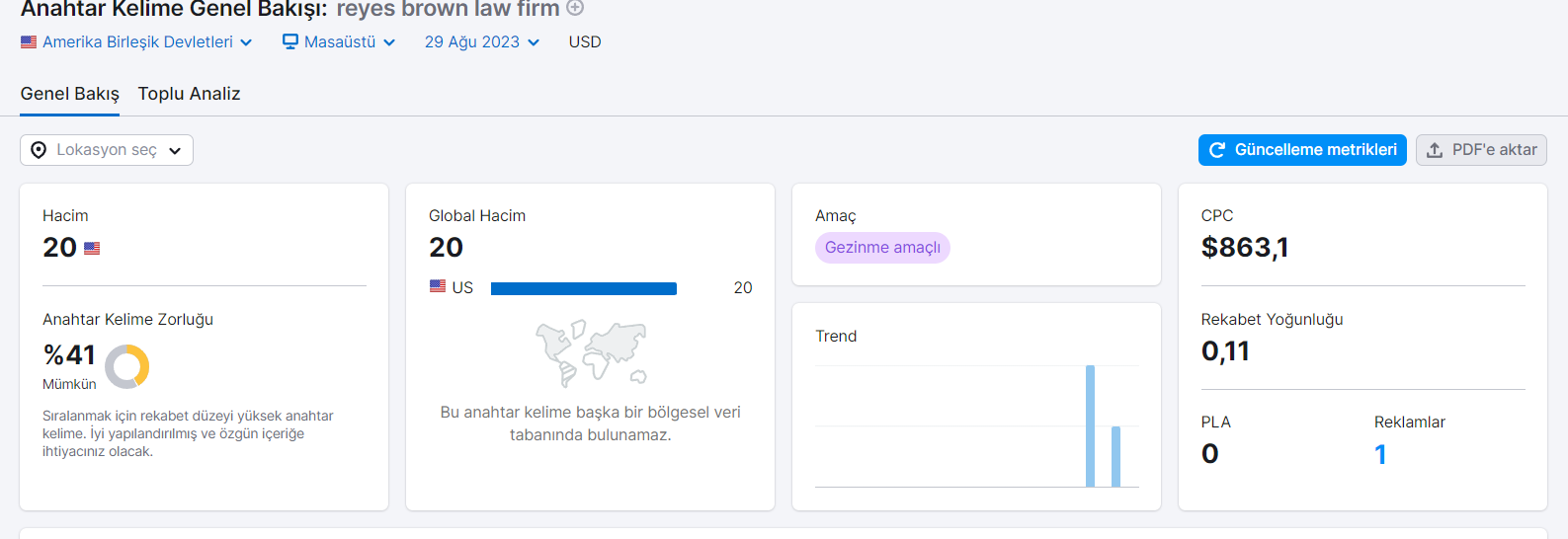This screenshot has width=1568, height=539.
Task: Click the 0,11 Rekabet Yoğunluğu value
Action: (x=1225, y=351)
